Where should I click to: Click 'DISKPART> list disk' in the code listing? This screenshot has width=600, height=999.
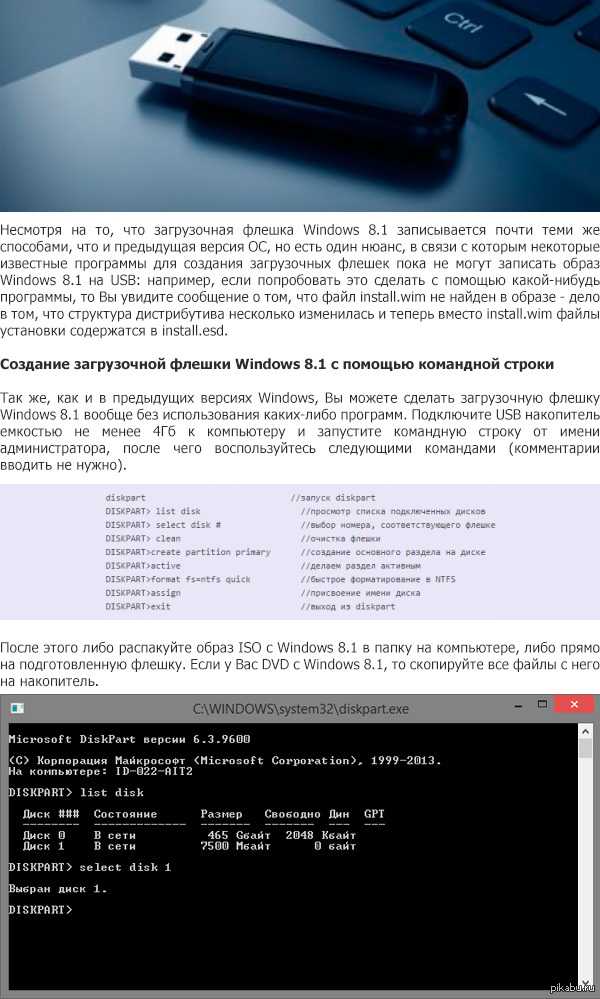coord(153,511)
